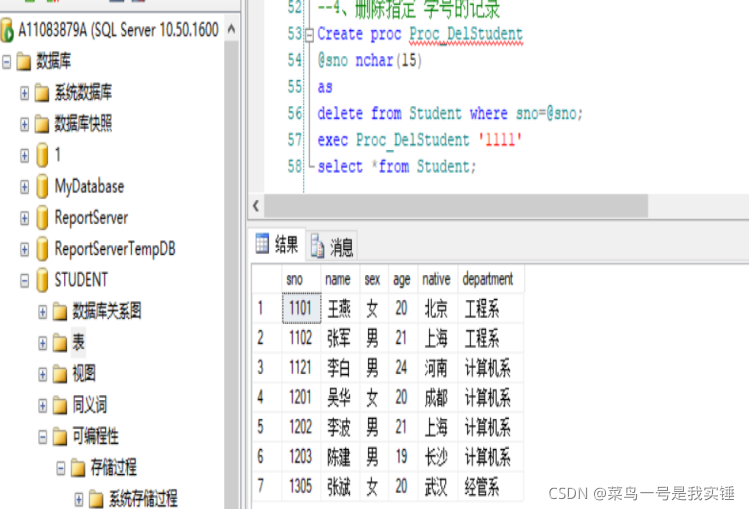This screenshot has width=750, height=510.
Task: Click the '1111' string on line 57
Action: click(500, 140)
